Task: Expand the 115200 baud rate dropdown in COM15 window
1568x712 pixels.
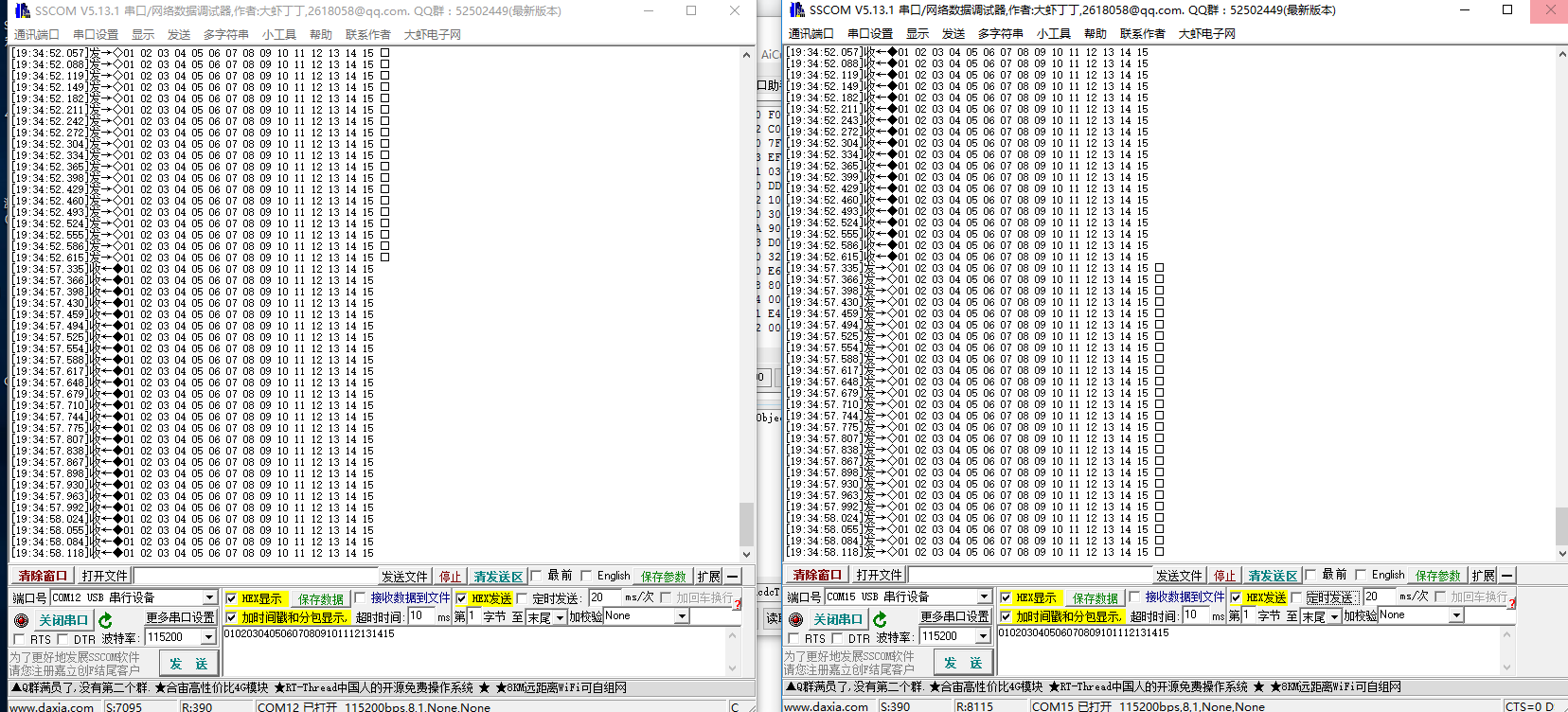Action: click(983, 637)
